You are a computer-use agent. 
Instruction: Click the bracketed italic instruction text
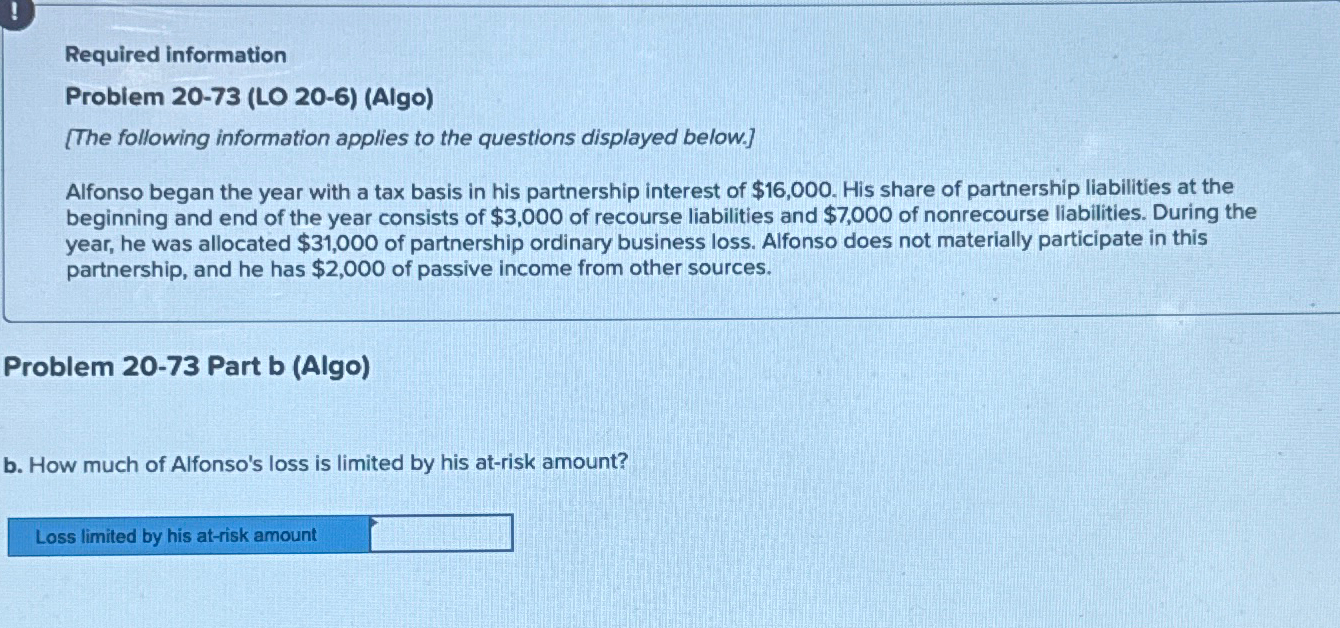[410, 138]
